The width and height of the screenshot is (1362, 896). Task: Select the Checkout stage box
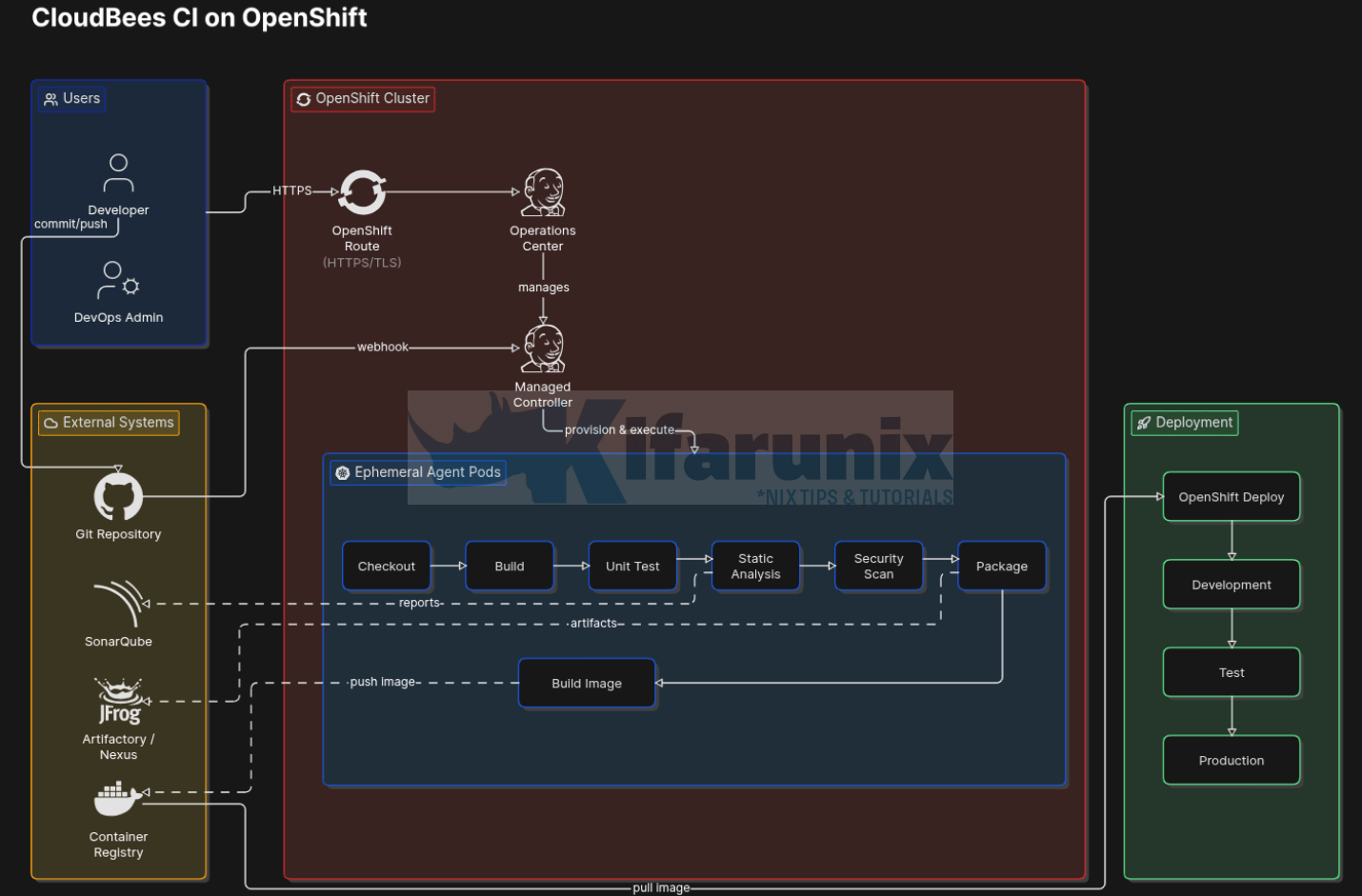click(387, 567)
